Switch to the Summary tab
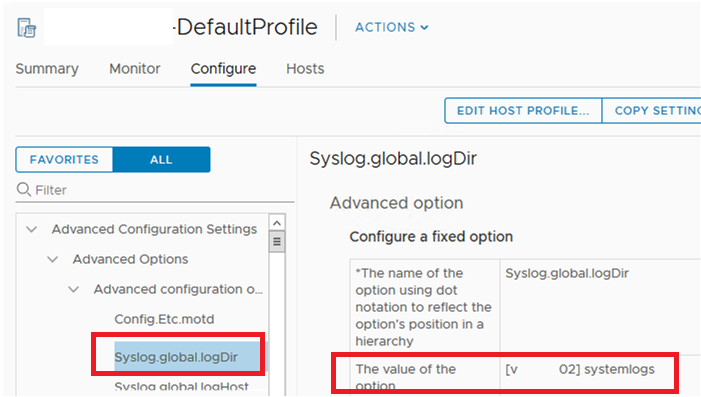This screenshot has width=701, height=397. click(x=47, y=69)
